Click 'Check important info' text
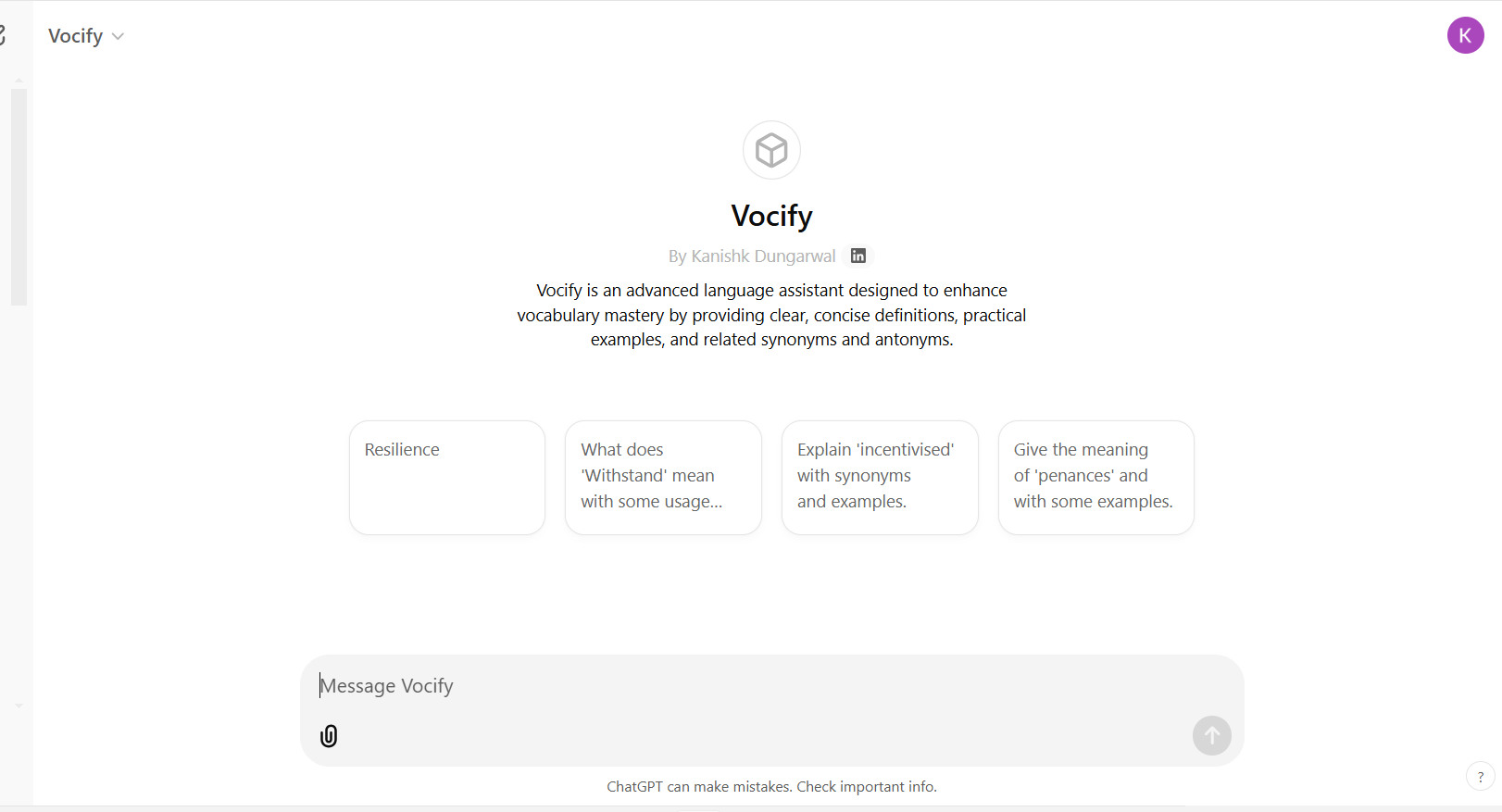Viewport: 1502px width, 812px height. 865,786
